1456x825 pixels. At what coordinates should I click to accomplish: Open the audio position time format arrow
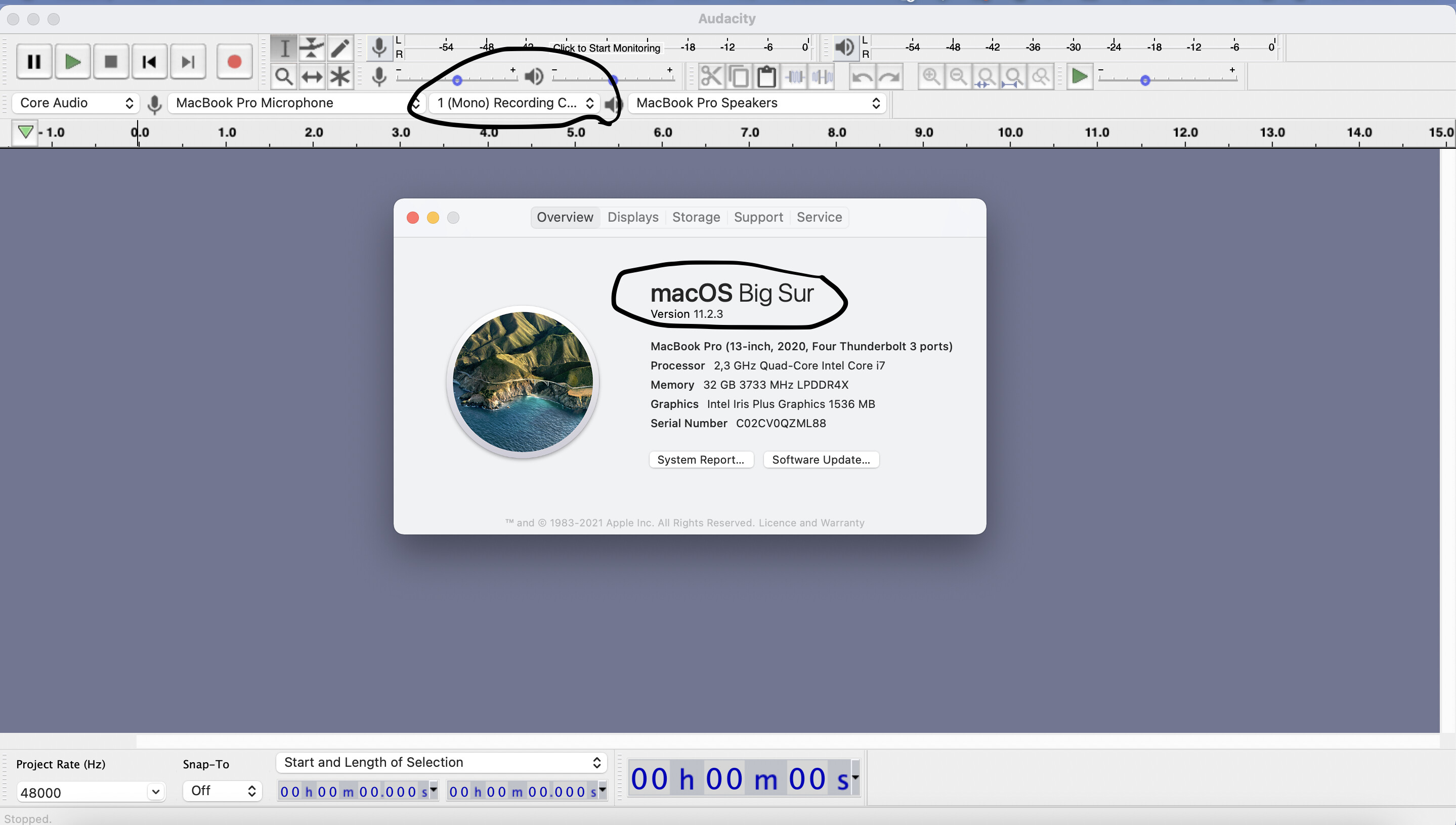(x=855, y=777)
